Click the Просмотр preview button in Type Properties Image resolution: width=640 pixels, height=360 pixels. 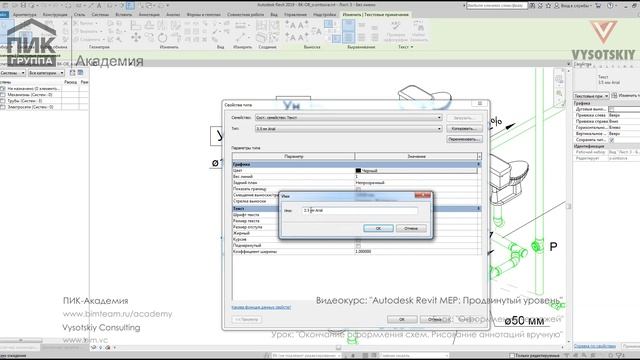pos(247,319)
